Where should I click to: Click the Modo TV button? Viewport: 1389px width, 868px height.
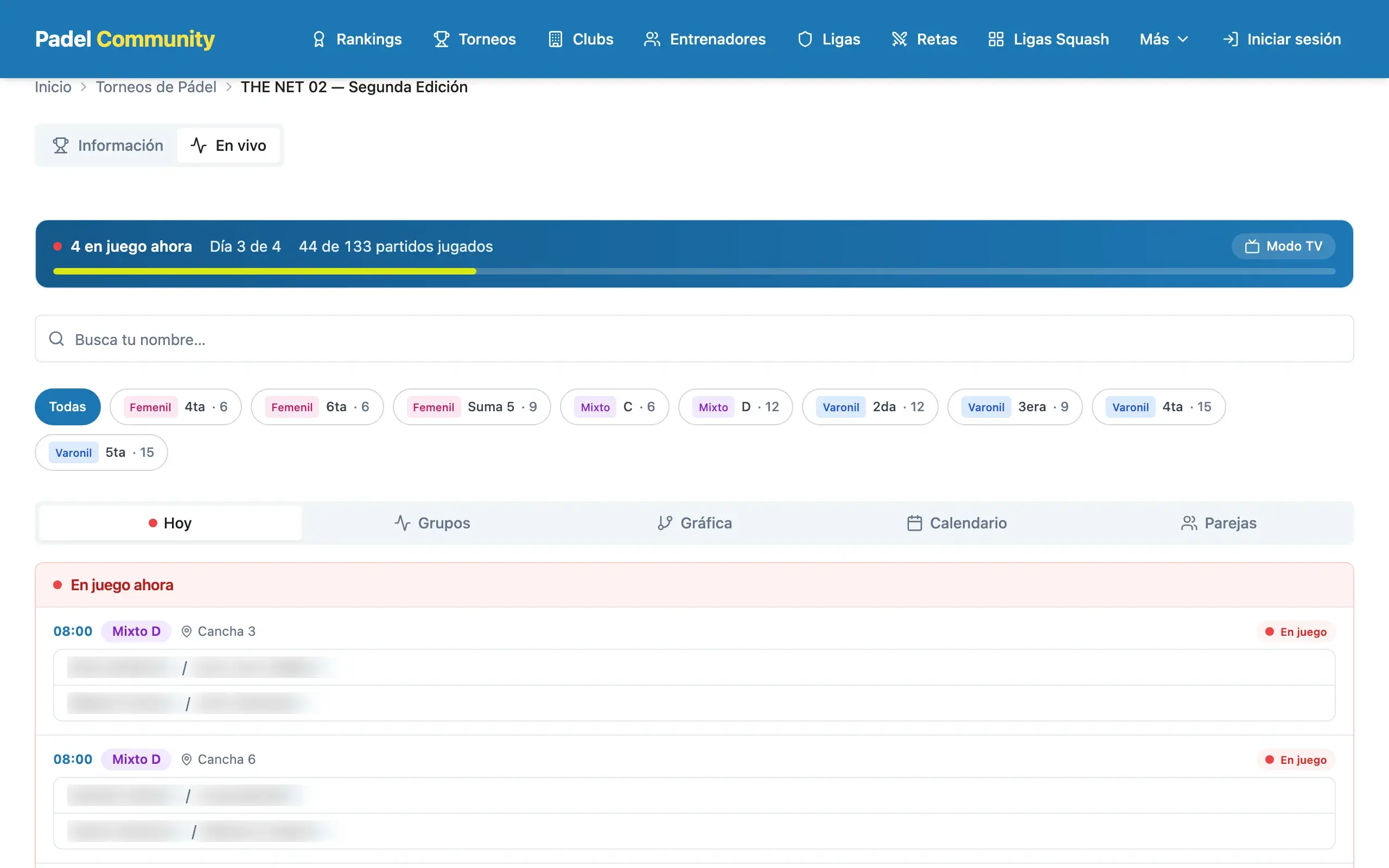pos(1283,246)
